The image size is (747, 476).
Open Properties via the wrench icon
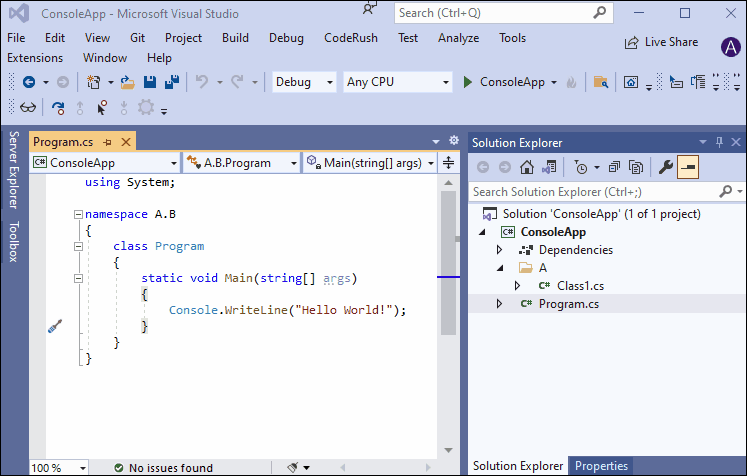coord(665,167)
